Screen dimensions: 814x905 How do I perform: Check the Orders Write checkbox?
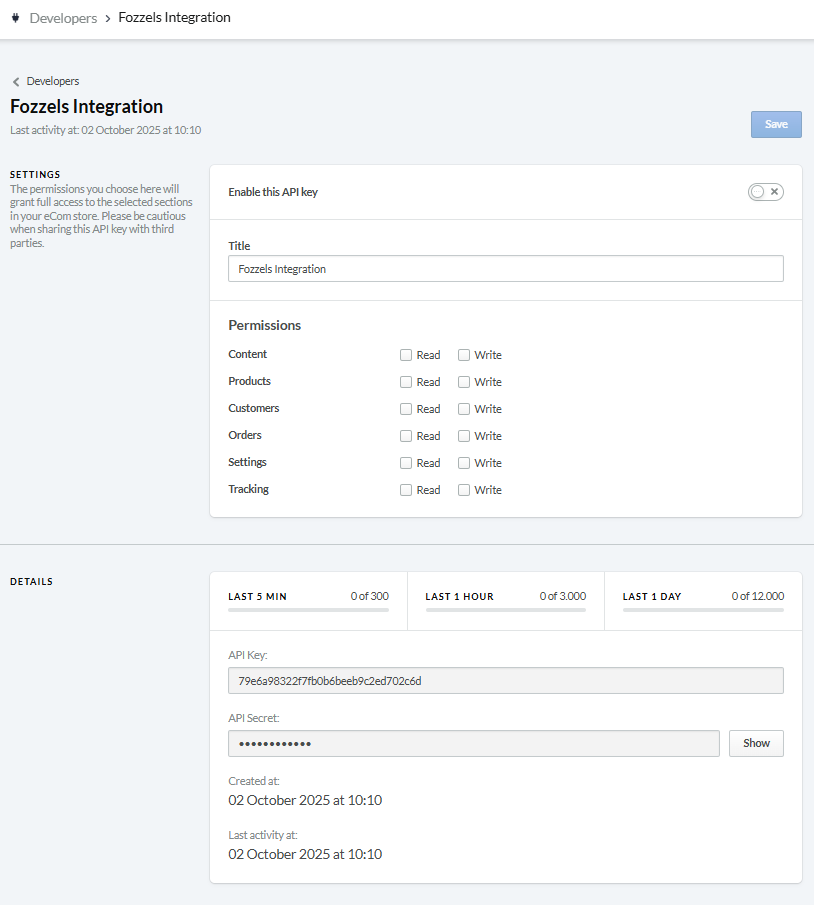pyautogui.click(x=464, y=436)
